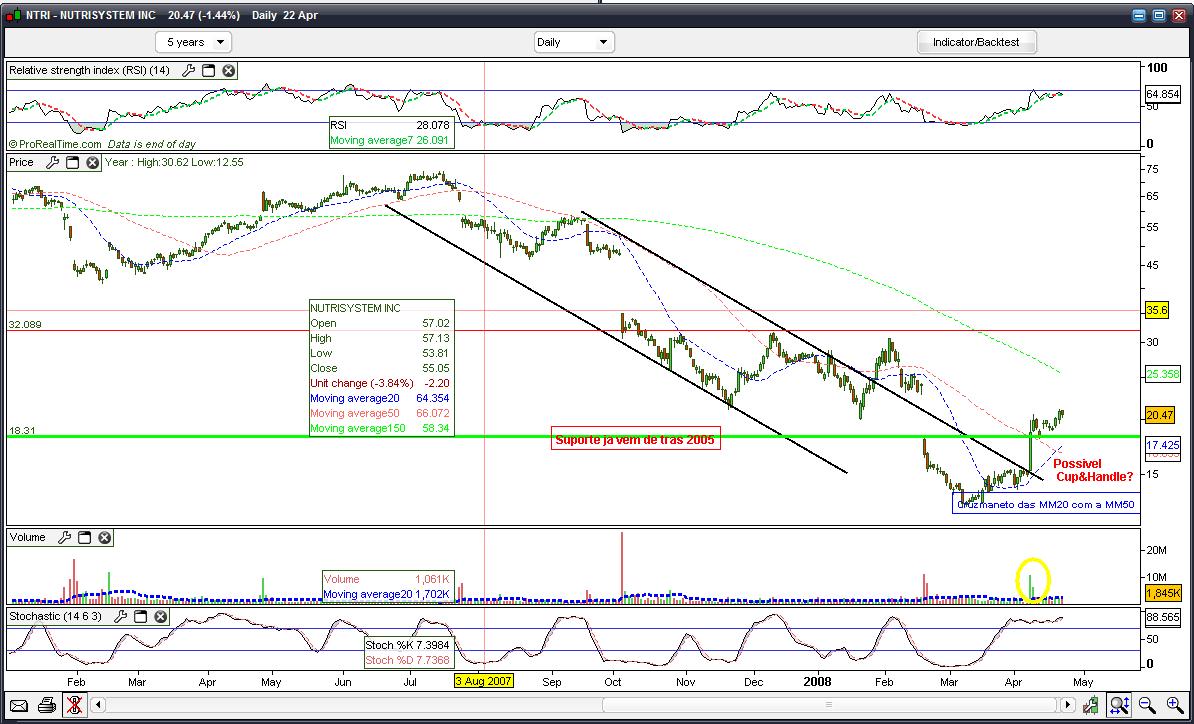Click the 35.6 price level label
The height and width of the screenshot is (724, 1194).
tap(1157, 311)
